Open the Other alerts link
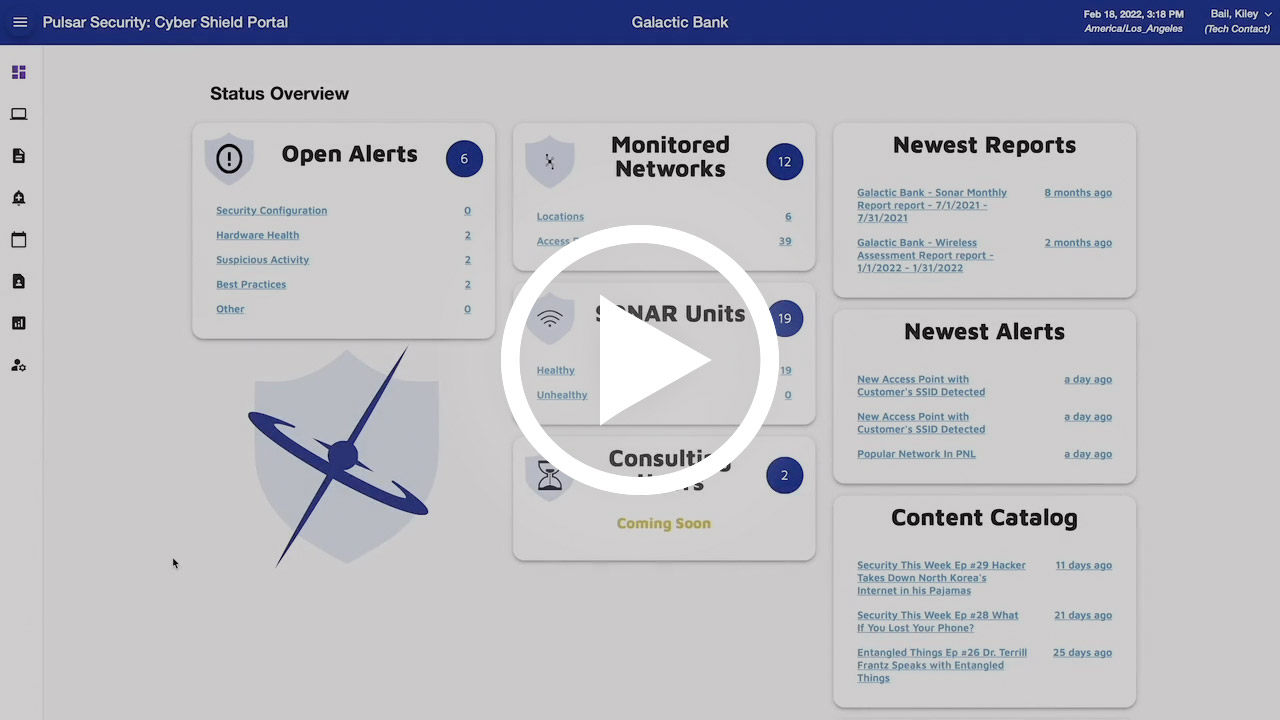The height and width of the screenshot is (720, 1280). tap(230, 309)
